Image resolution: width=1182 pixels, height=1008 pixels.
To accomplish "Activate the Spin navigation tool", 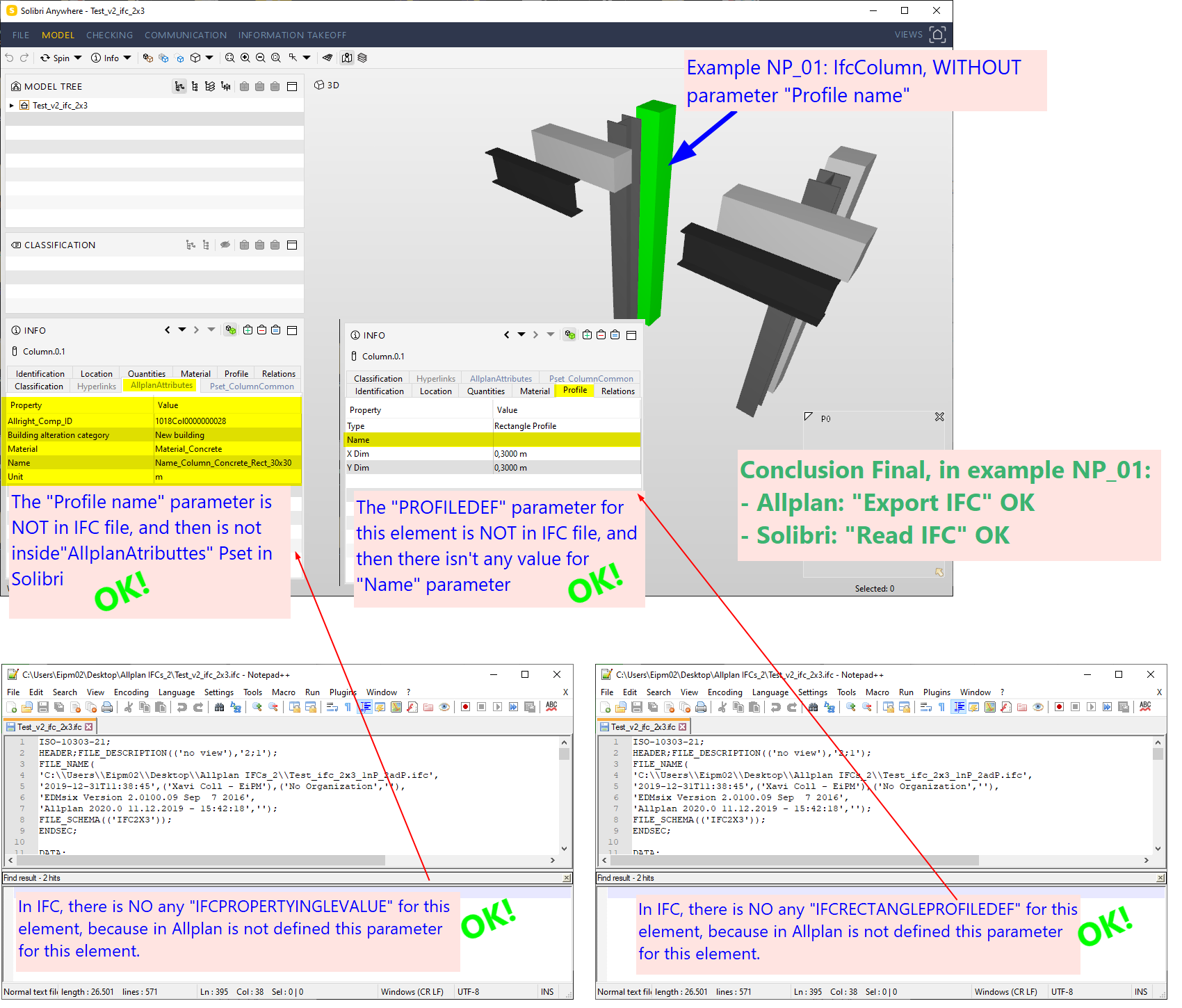I will pyautogui.click(x=55, y=58).
